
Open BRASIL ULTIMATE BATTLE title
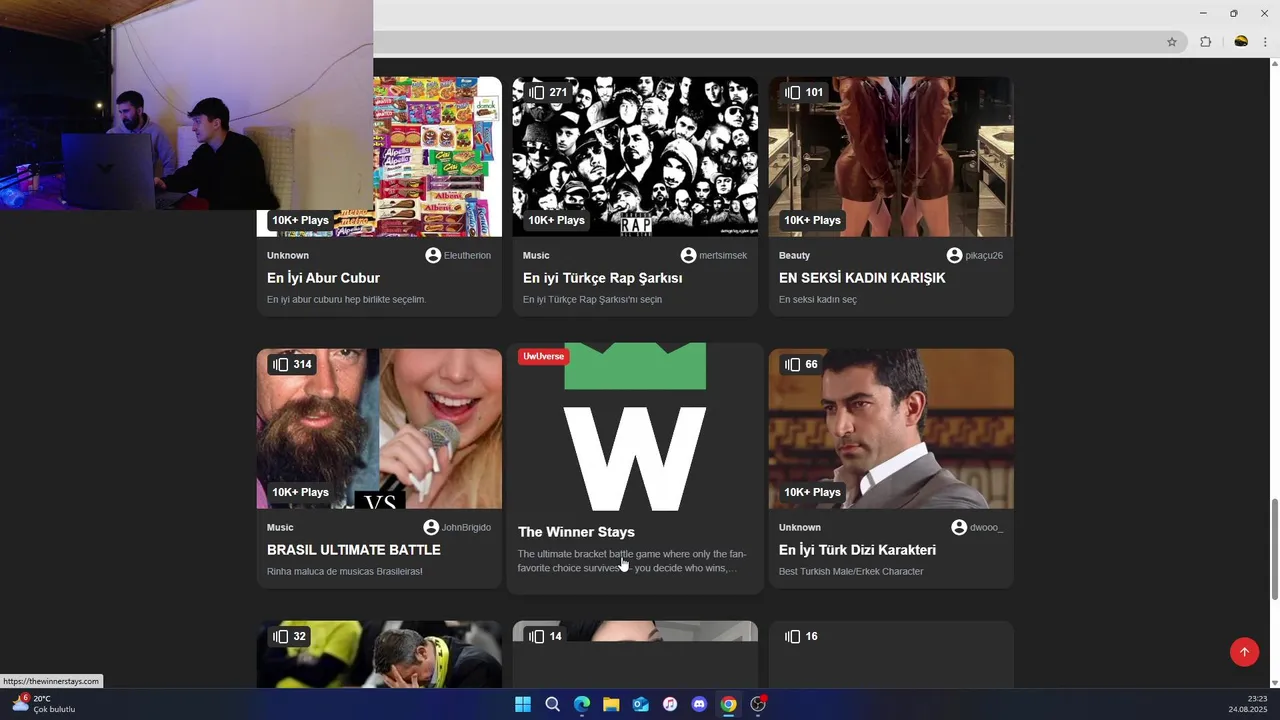coord(354,550)
